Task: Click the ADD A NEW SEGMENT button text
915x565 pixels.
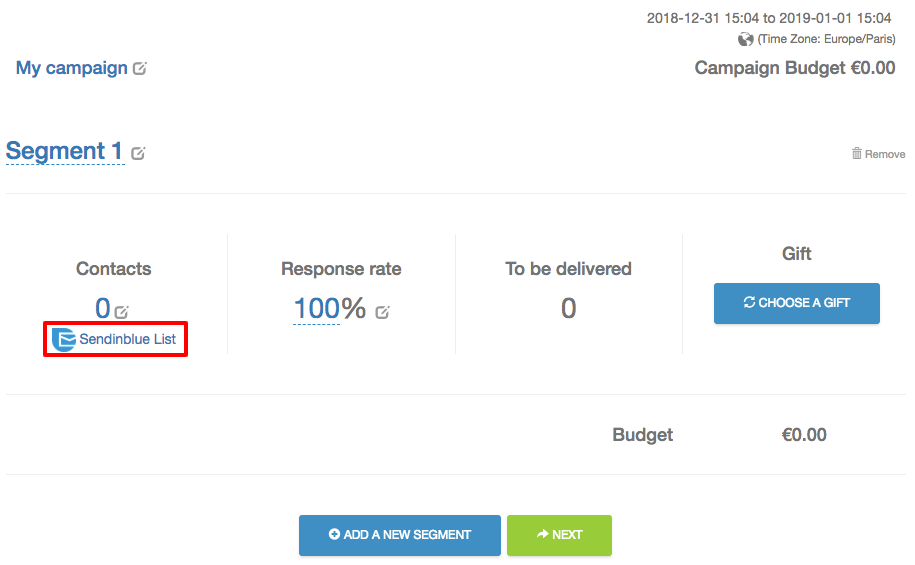Action: [x=407, y=535]
